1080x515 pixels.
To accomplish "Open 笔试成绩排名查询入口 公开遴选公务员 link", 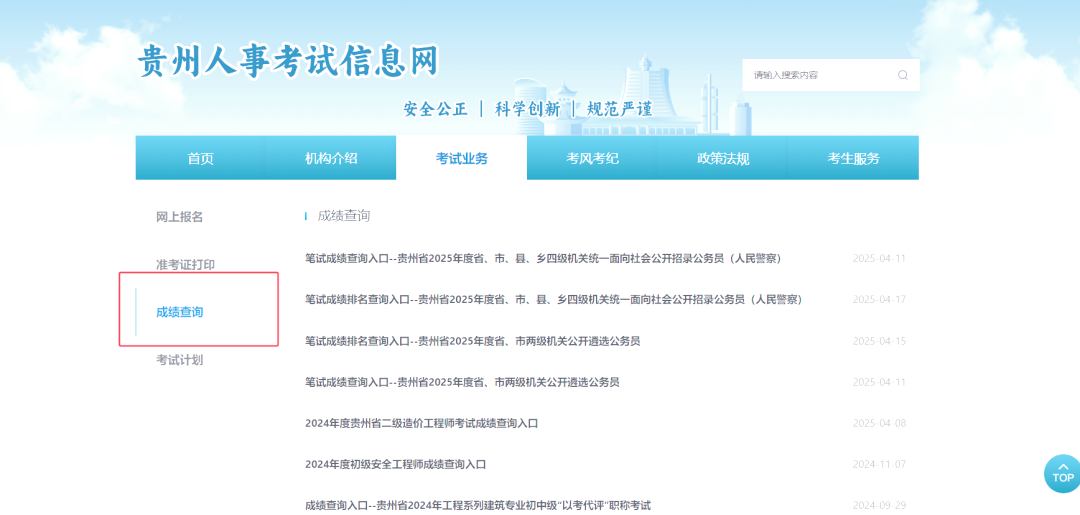I will coord(472,341).
